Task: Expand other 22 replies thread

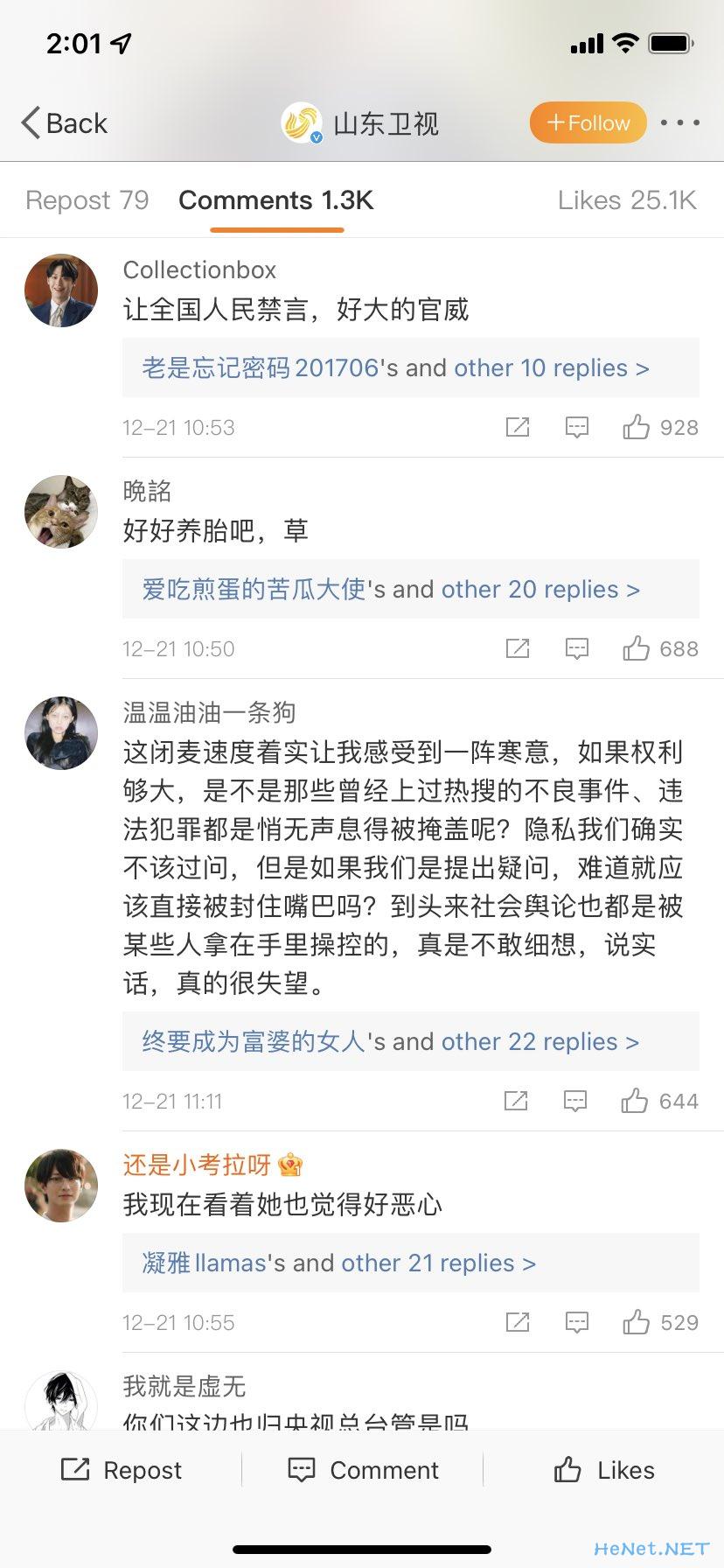Action: pos(540,1041)
